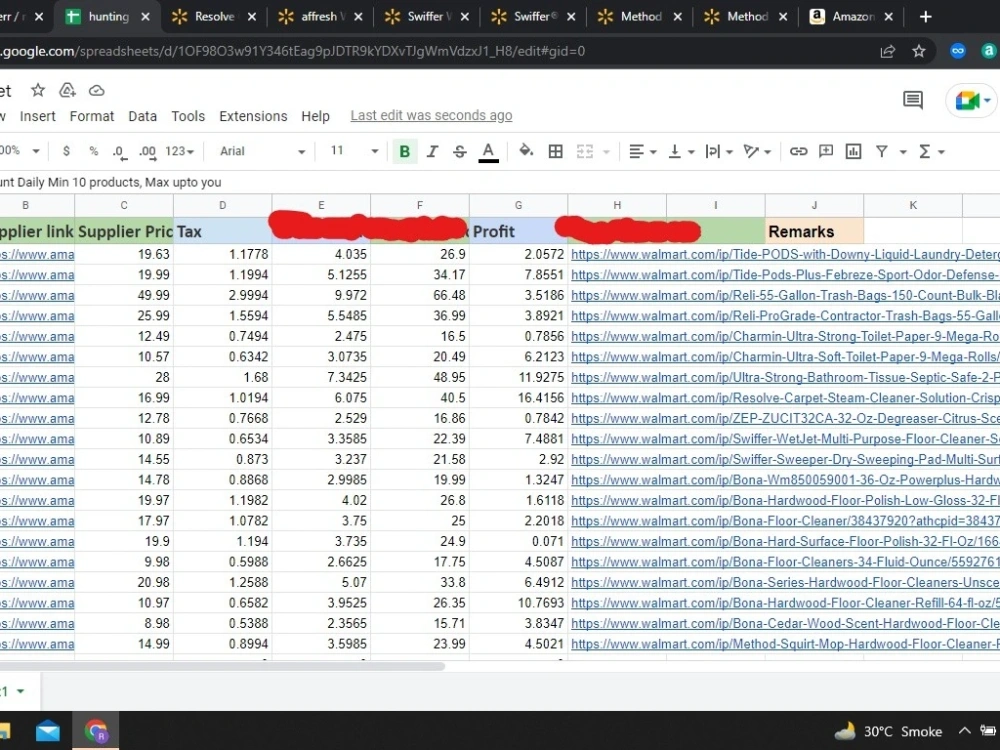The image size is (1000, 750).
Task: Click the Last edit was seconds ago link
Action: pos(431,115)
